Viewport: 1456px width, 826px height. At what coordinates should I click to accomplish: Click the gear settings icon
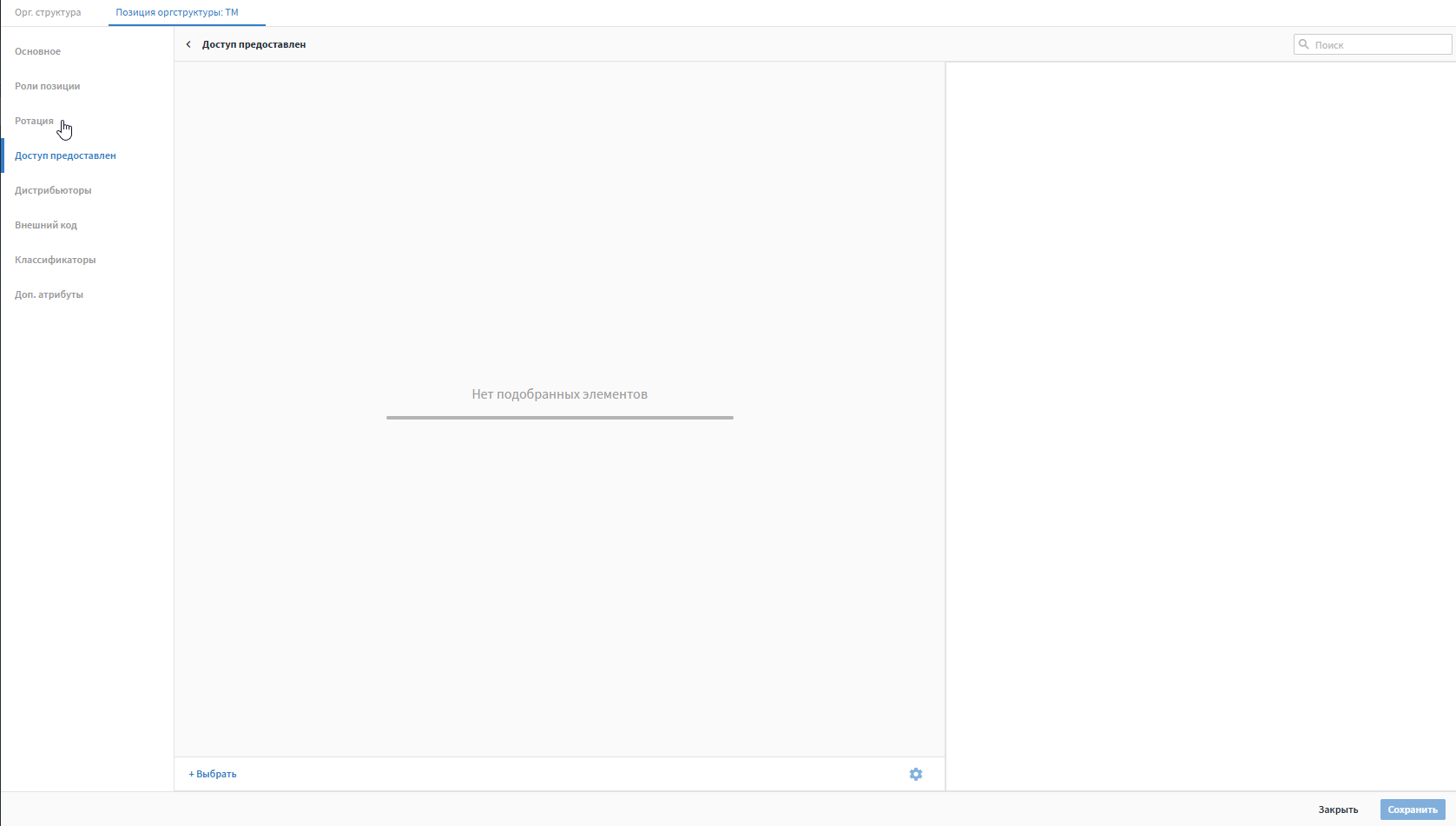coord(916,774)
